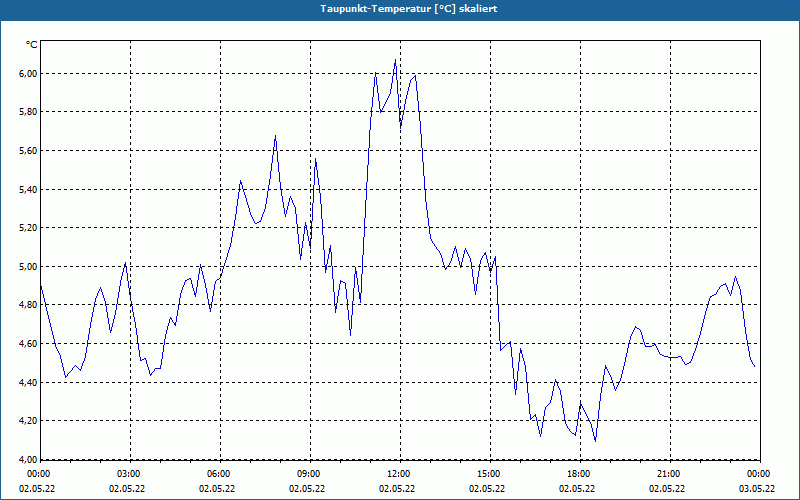Image resolution: width=800 pixels, height=500 pixels.
Task: Click the dew point curve's highest peak near 12:00
Action: coord(395,60)
